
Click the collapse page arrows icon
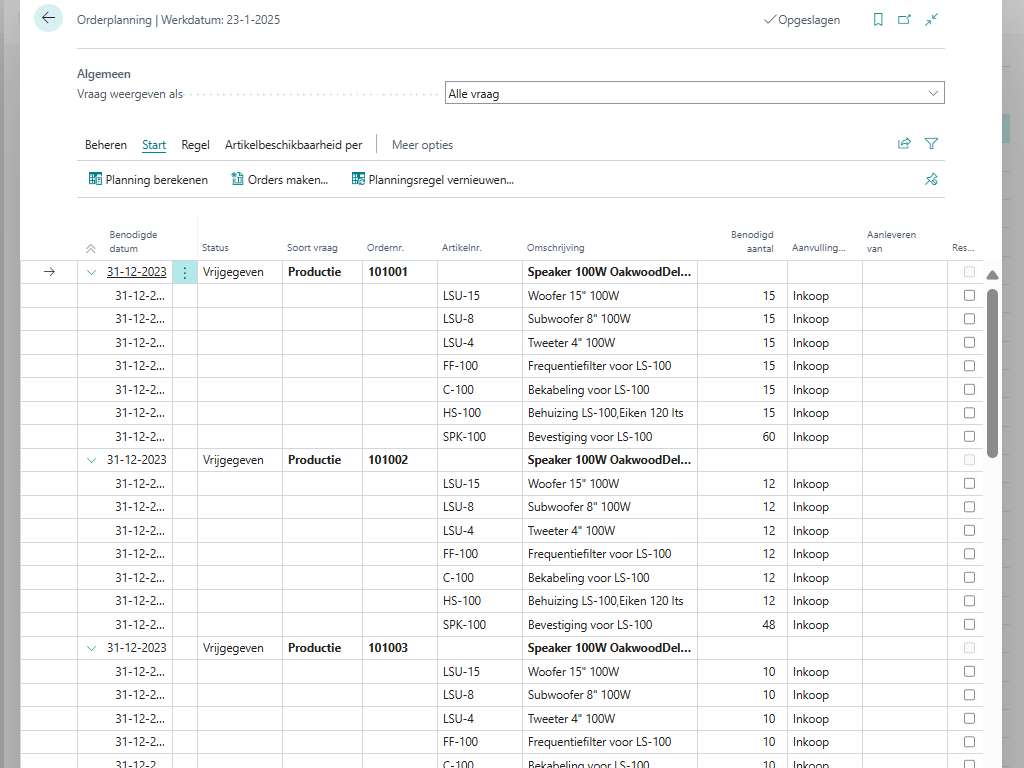[x=931, y=19]
